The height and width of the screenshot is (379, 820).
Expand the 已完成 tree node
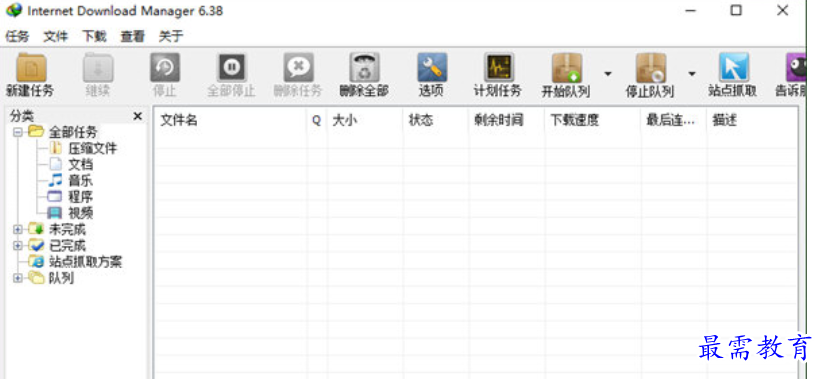tap(18, 246)
